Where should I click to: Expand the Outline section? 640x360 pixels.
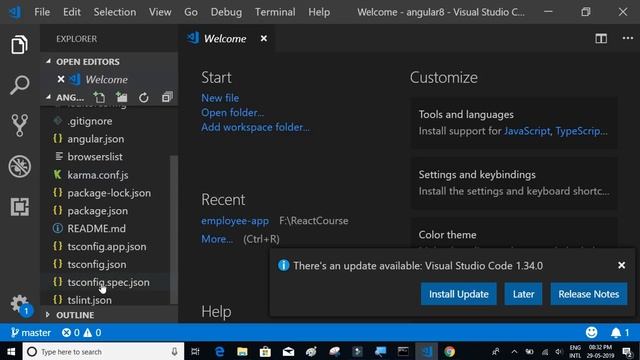[x=109, y=315]
